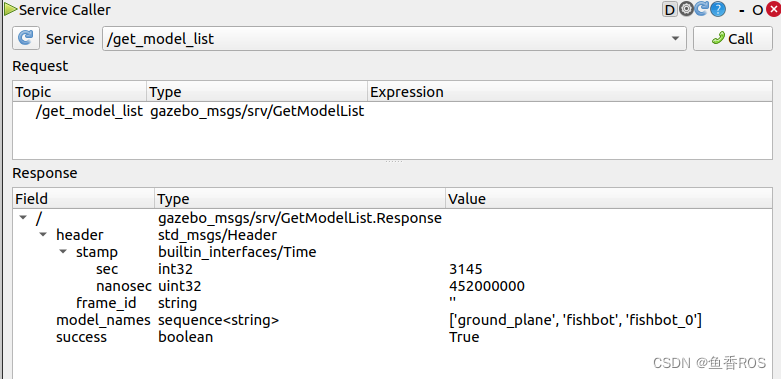This screenshot has height=379, width=781.
Task: Click the Call button
Action: tap(733, 38)
